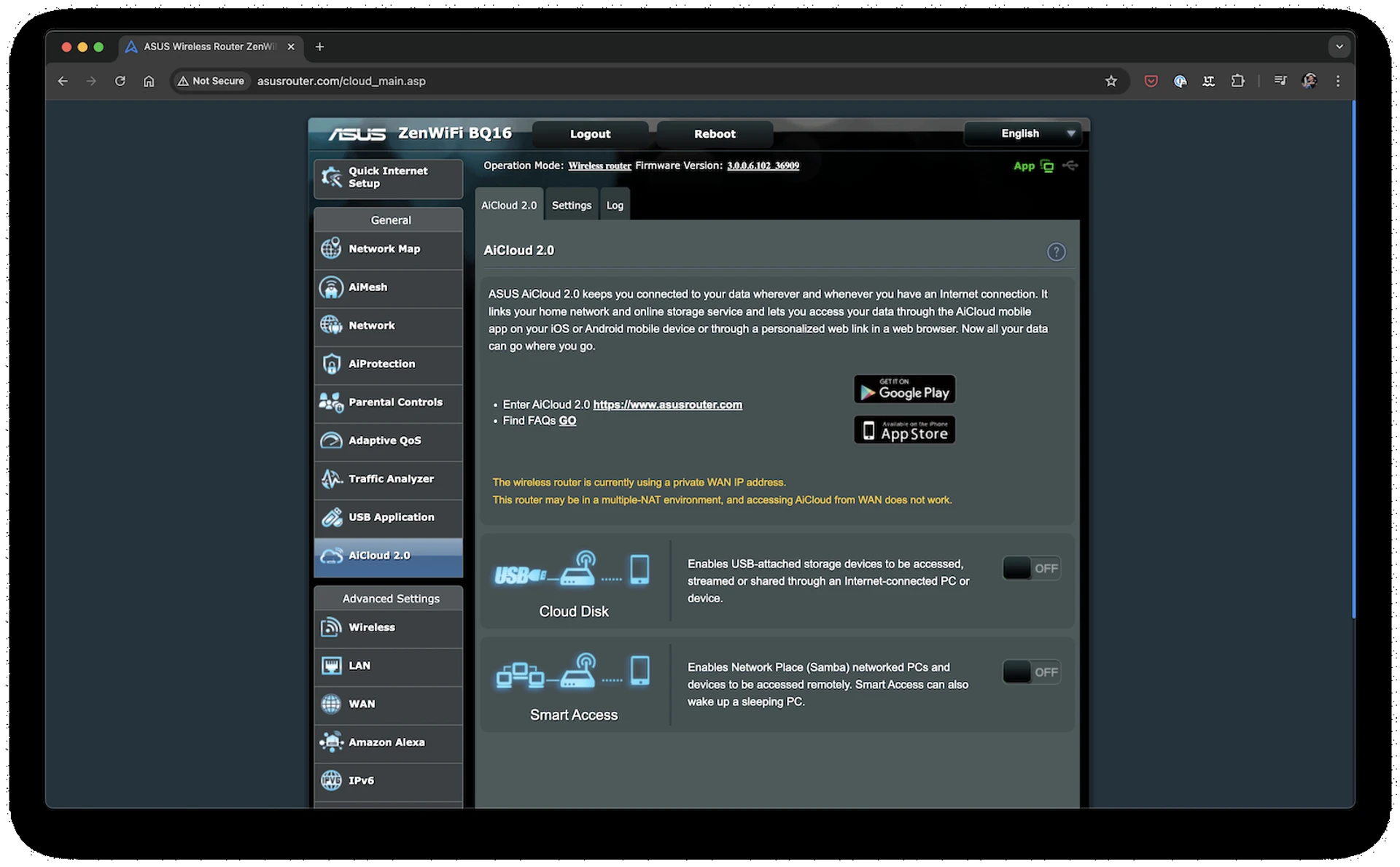Open the English language dropdown

pyautogui.click(x=1024, y=133)
